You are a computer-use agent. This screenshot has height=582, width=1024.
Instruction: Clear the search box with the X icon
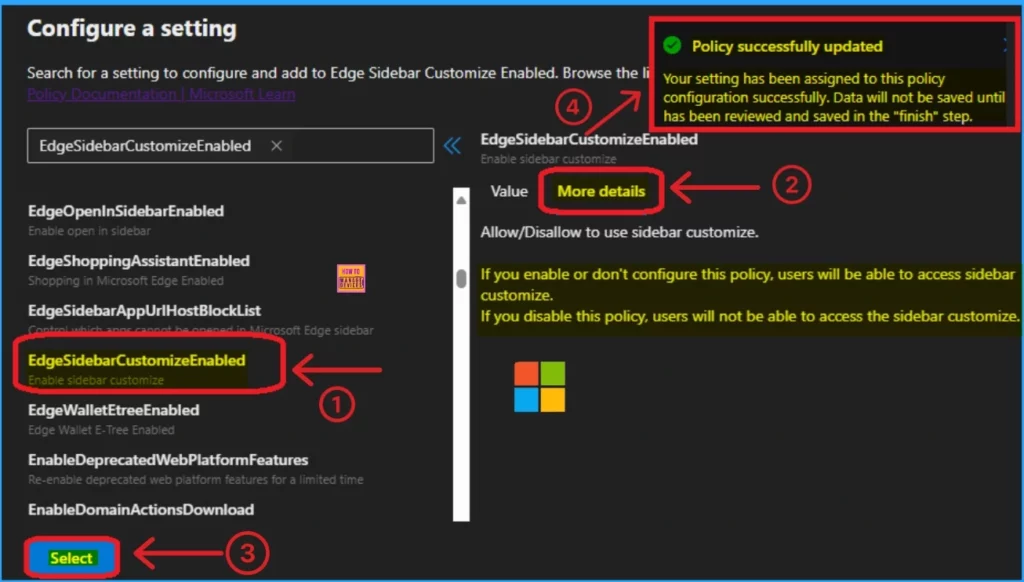(276, 146)
